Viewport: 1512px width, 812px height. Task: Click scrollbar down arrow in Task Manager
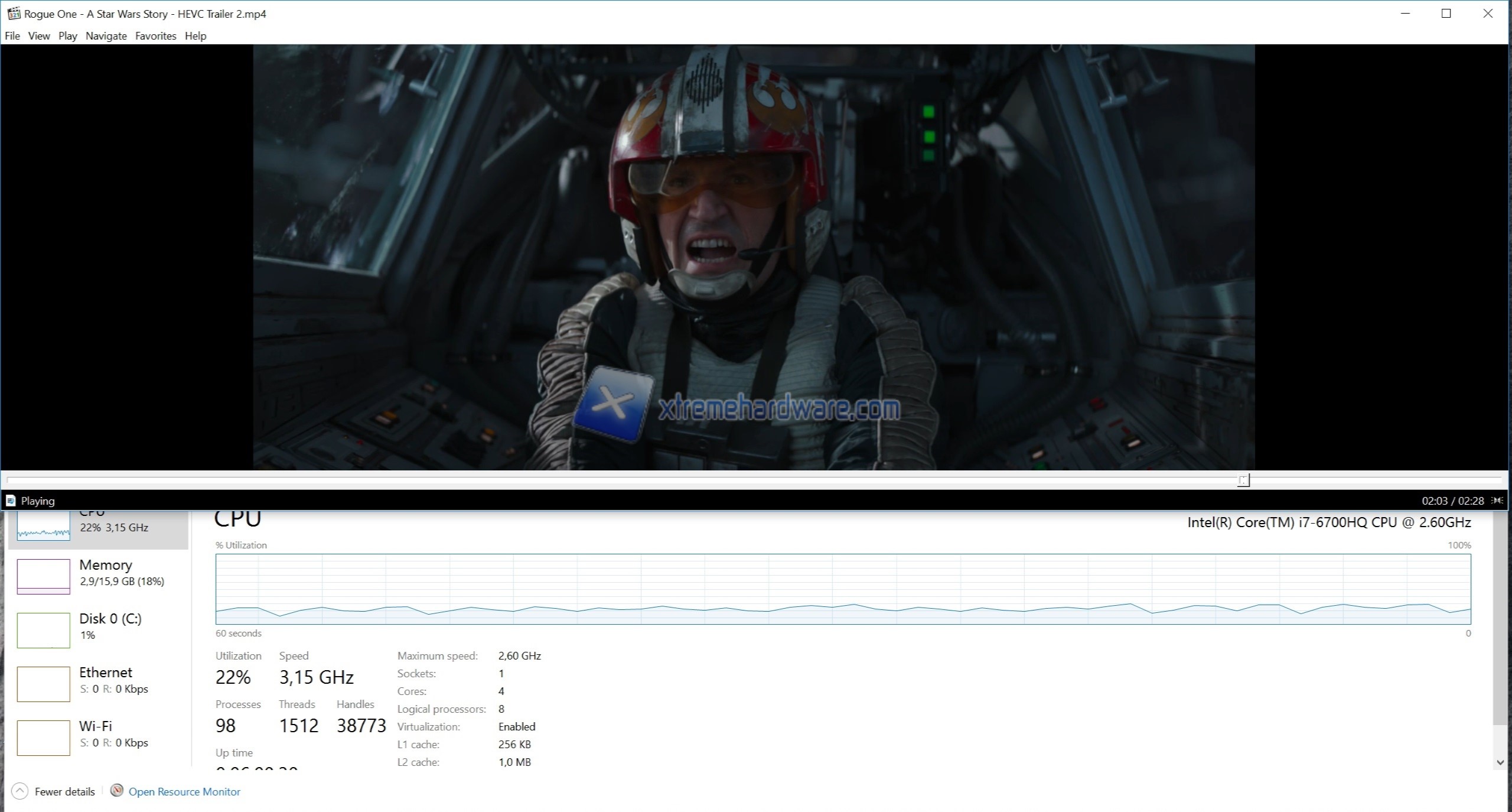pyautogui.click(x=1500, y=762)
